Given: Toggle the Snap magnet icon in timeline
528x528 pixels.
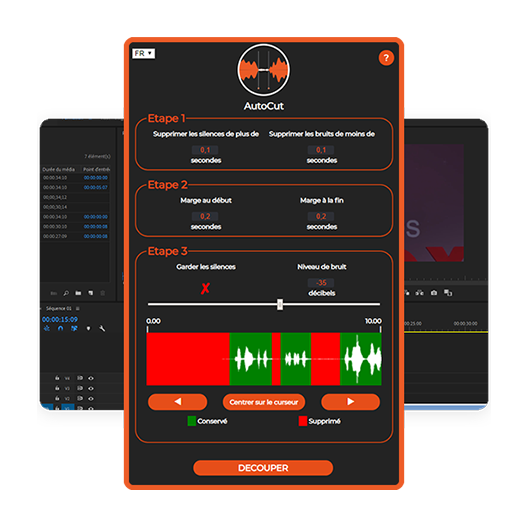Looking at the screenshot, I should coord(60,328).
